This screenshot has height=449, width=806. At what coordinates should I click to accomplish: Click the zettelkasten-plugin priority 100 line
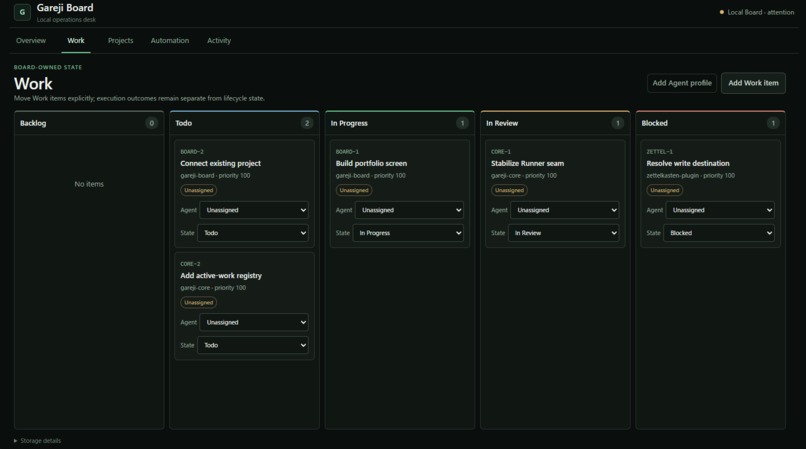pyautogui.click(x=690, y=175)
